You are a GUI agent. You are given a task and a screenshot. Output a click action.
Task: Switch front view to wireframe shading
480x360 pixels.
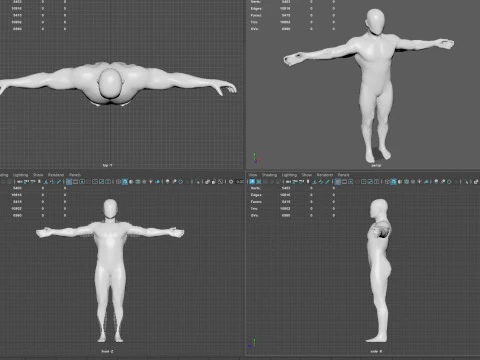[x=118, y=182]
